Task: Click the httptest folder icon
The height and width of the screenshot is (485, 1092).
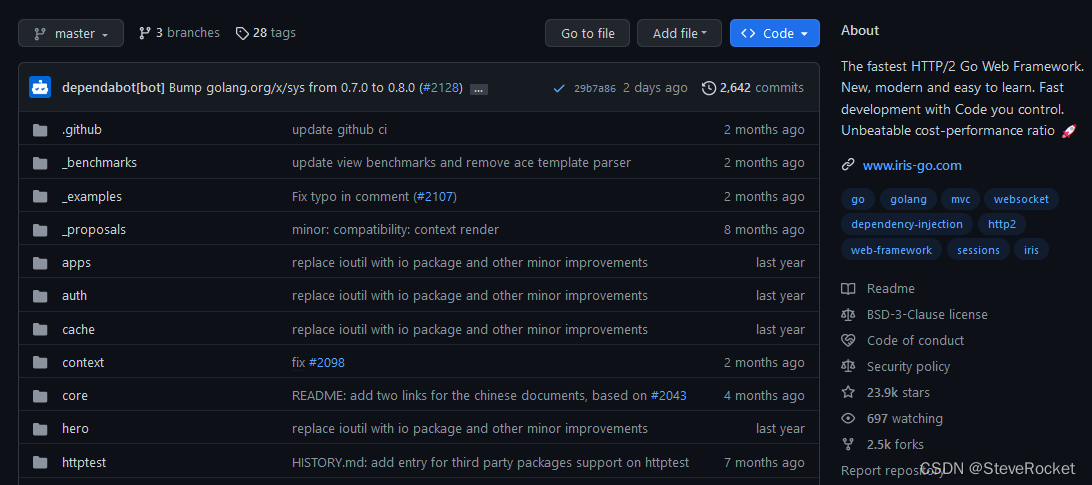Action: click(40, 463)
